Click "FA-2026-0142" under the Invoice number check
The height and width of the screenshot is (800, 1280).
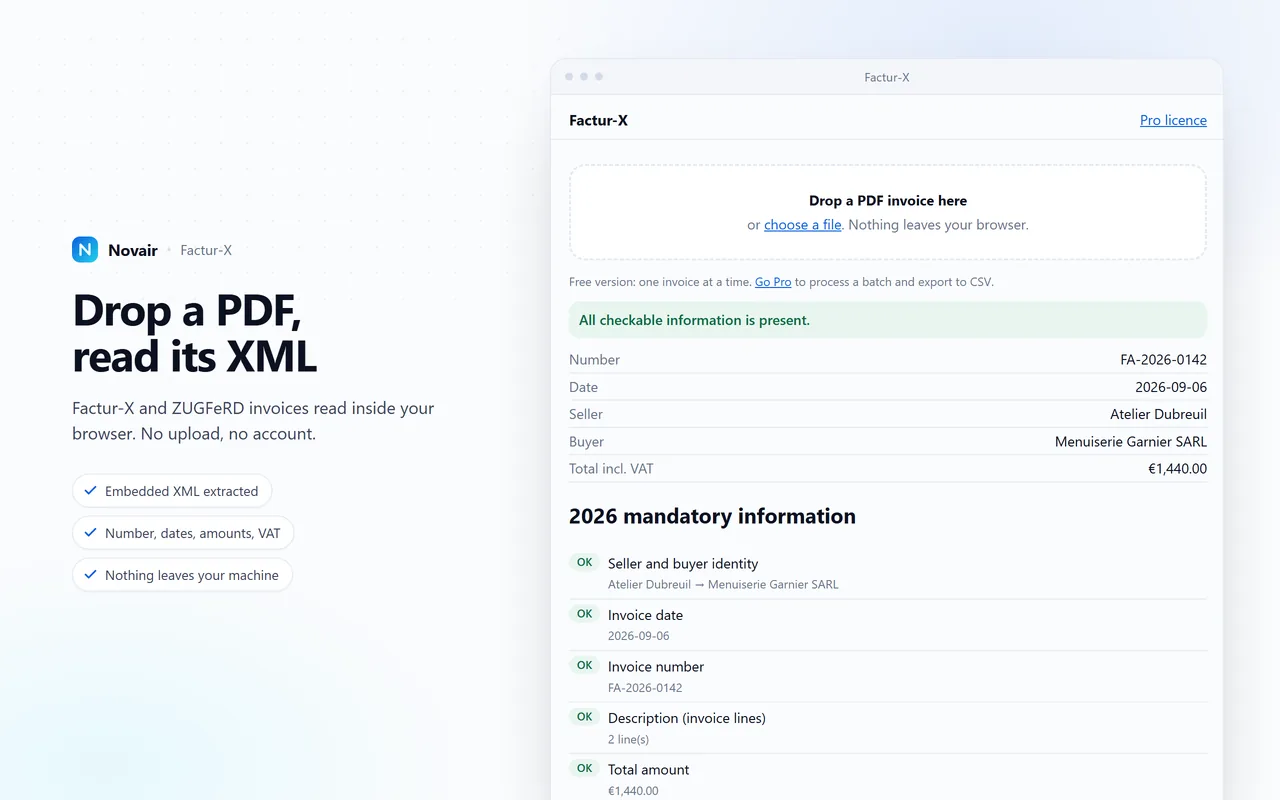coord(645,688)
